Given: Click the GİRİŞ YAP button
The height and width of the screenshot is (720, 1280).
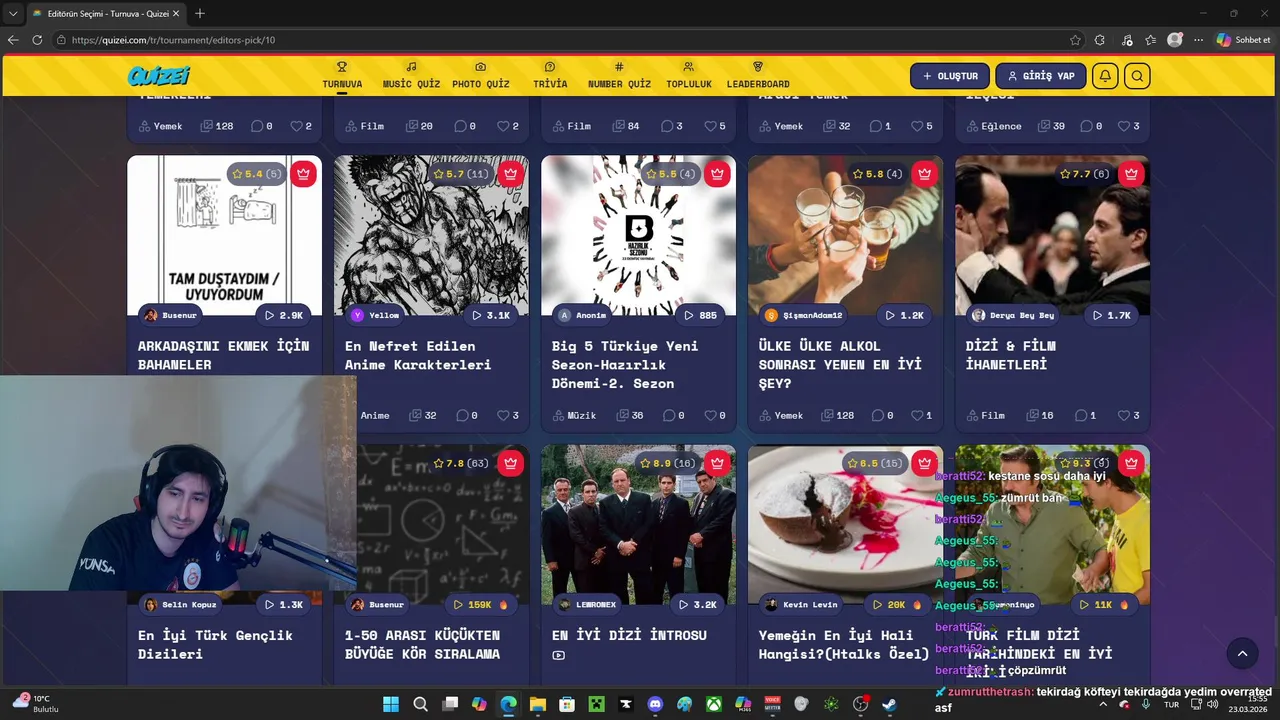Looking at the screenshot, I should (1041, 76).
